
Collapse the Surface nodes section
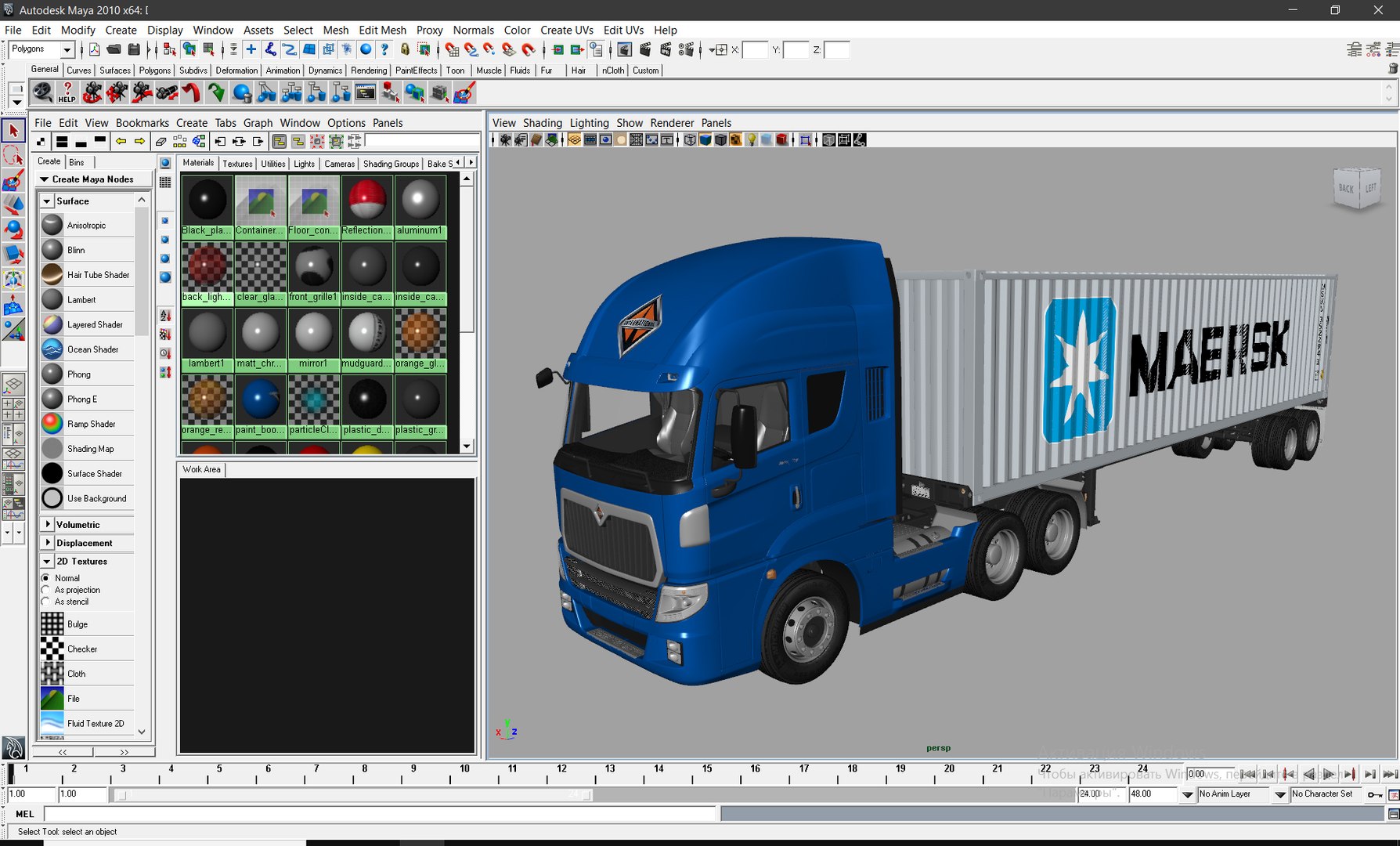tap(47, 201)
